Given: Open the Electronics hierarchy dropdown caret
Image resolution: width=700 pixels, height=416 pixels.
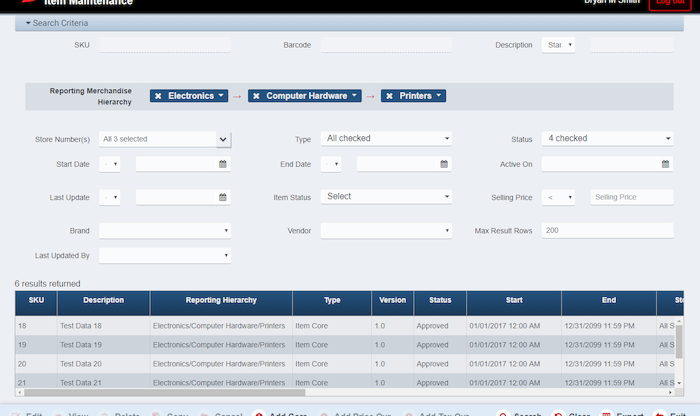Looking at the screenshot, I should point(221,96).
